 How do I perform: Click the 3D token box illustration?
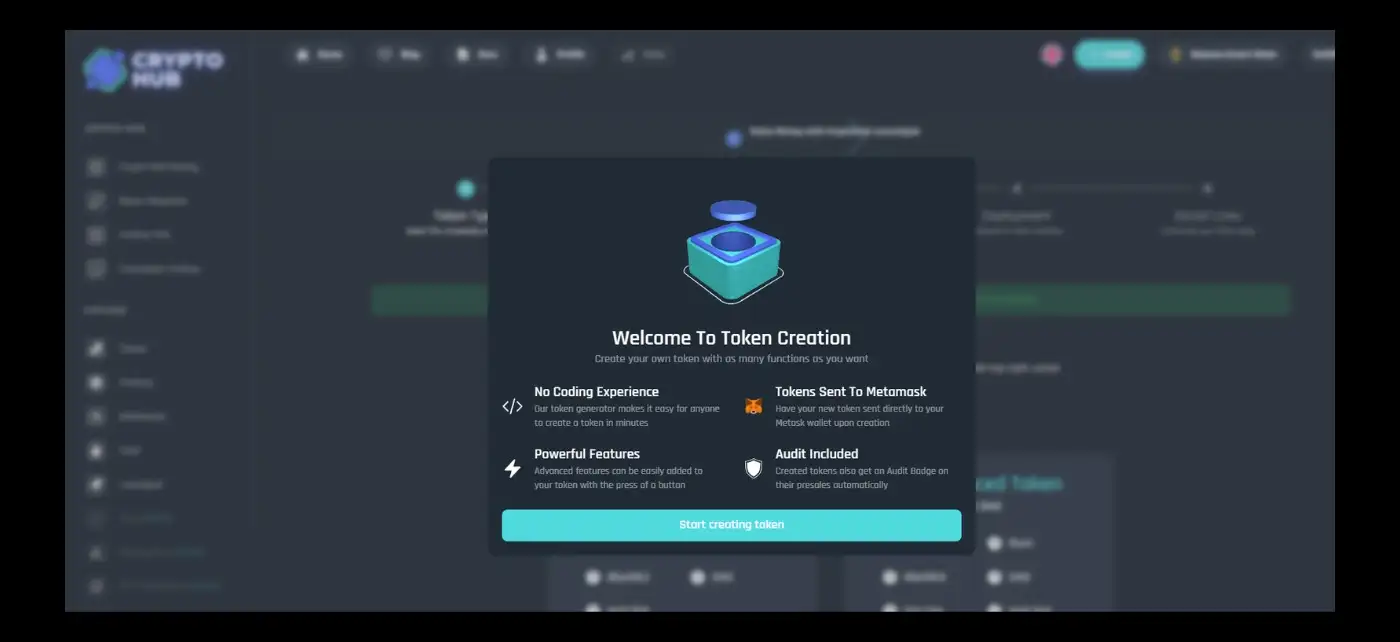[733, 251]
